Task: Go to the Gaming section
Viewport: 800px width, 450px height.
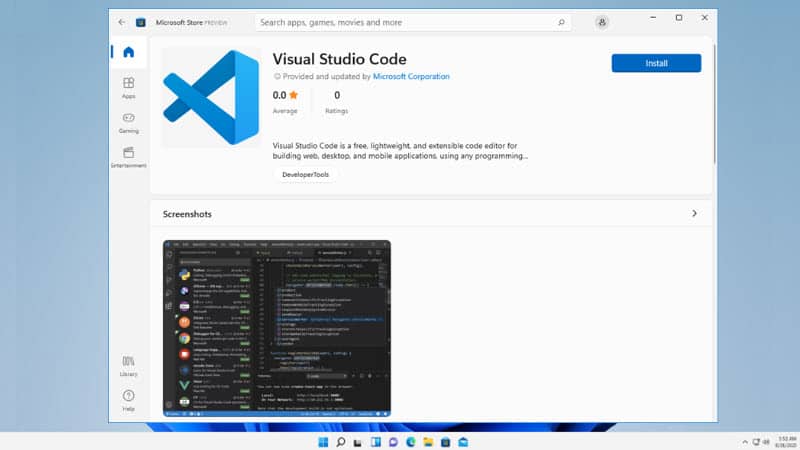Action: [x=129, y=123]
